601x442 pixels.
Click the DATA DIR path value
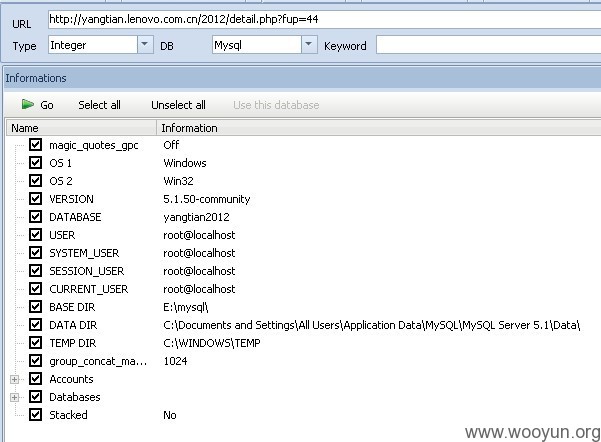tap(371, 325)
